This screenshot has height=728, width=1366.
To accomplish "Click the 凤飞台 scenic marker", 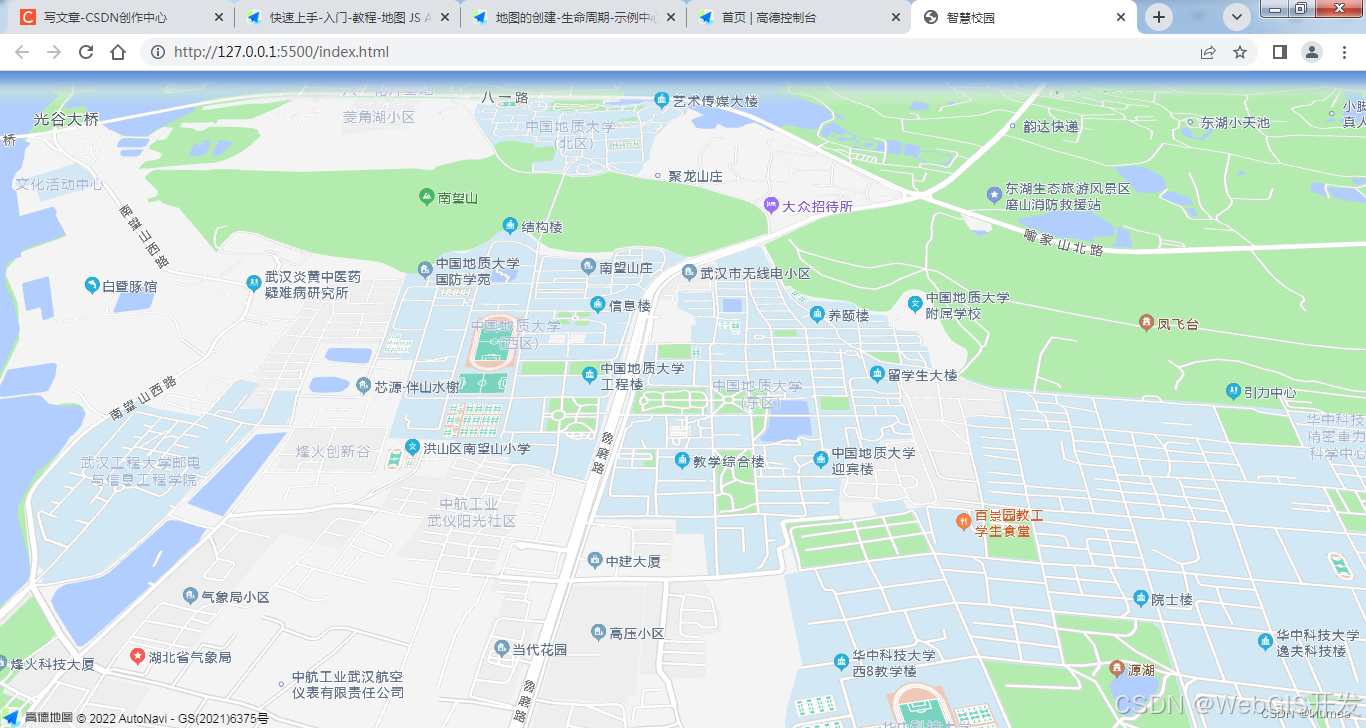I will (x=1146, y=322).
